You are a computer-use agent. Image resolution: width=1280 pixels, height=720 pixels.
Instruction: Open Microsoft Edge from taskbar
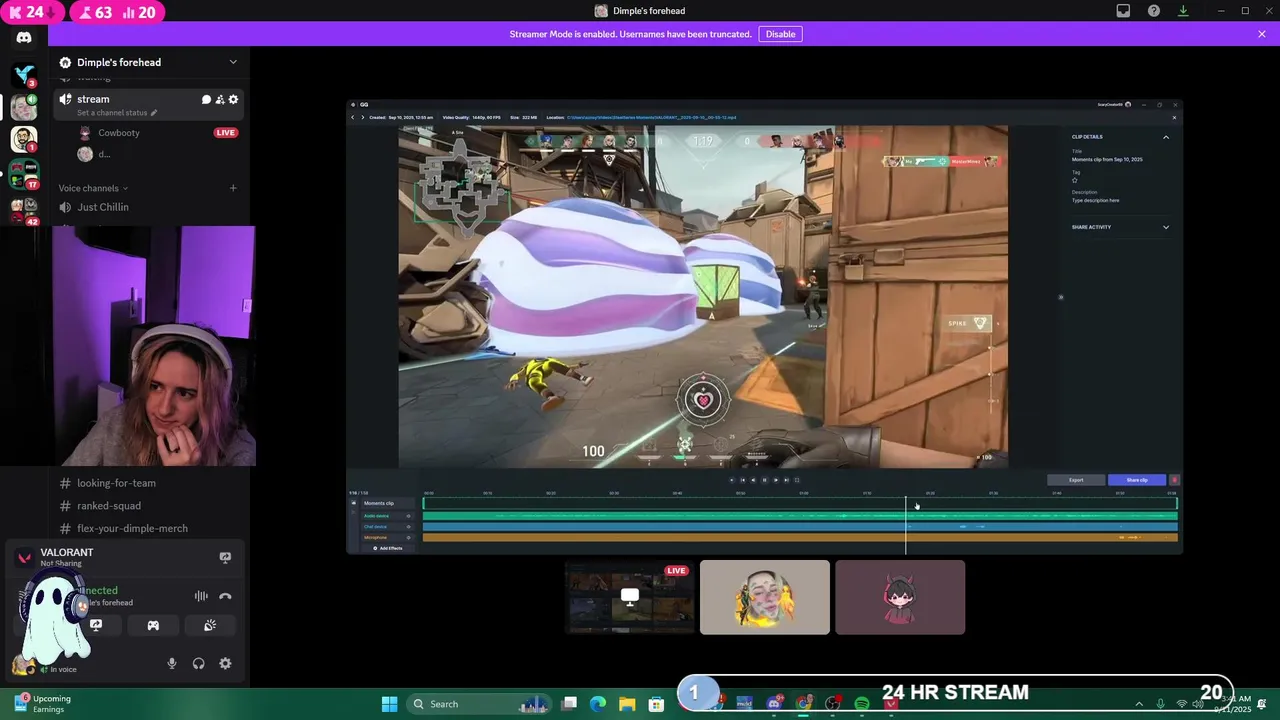[598, 704]
